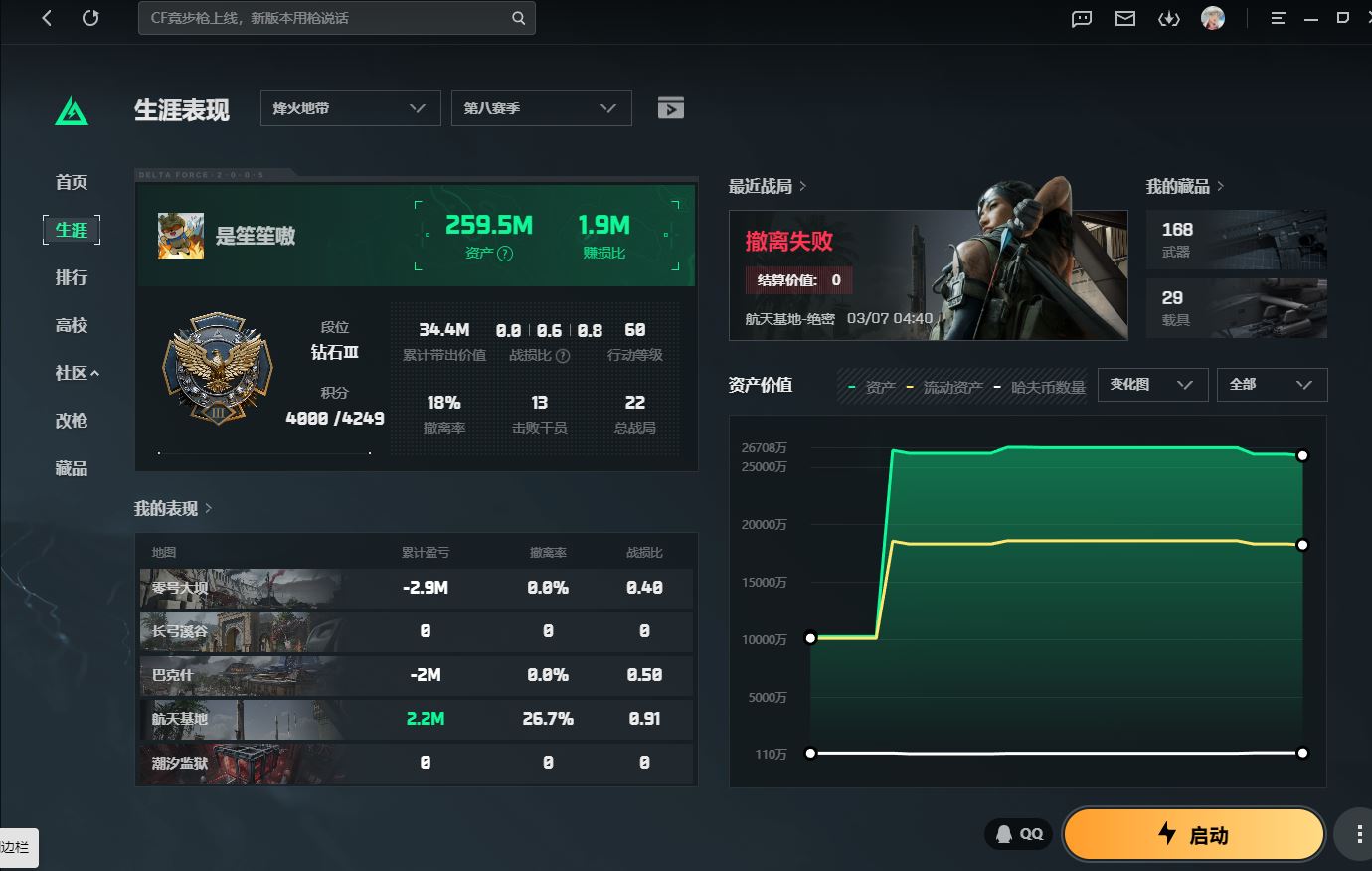The height and width of the screenshot is (871, 1372).
Task: Toggle the 哈夫币数量 legend series
Action: pyautogui.click(x=1040, y=387)
